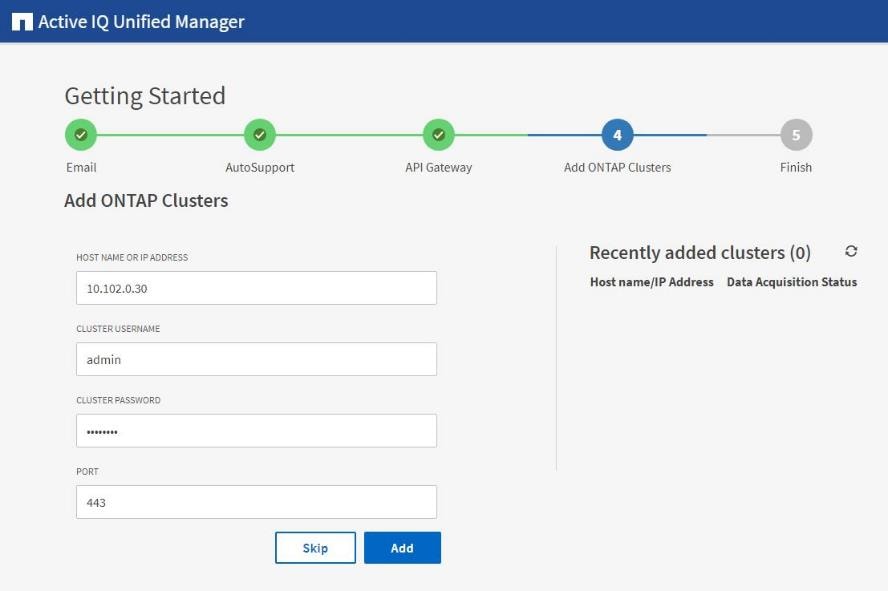
Task: Click the AutoSupport step label
Action: pyautogui.click(x=259, y=168)
